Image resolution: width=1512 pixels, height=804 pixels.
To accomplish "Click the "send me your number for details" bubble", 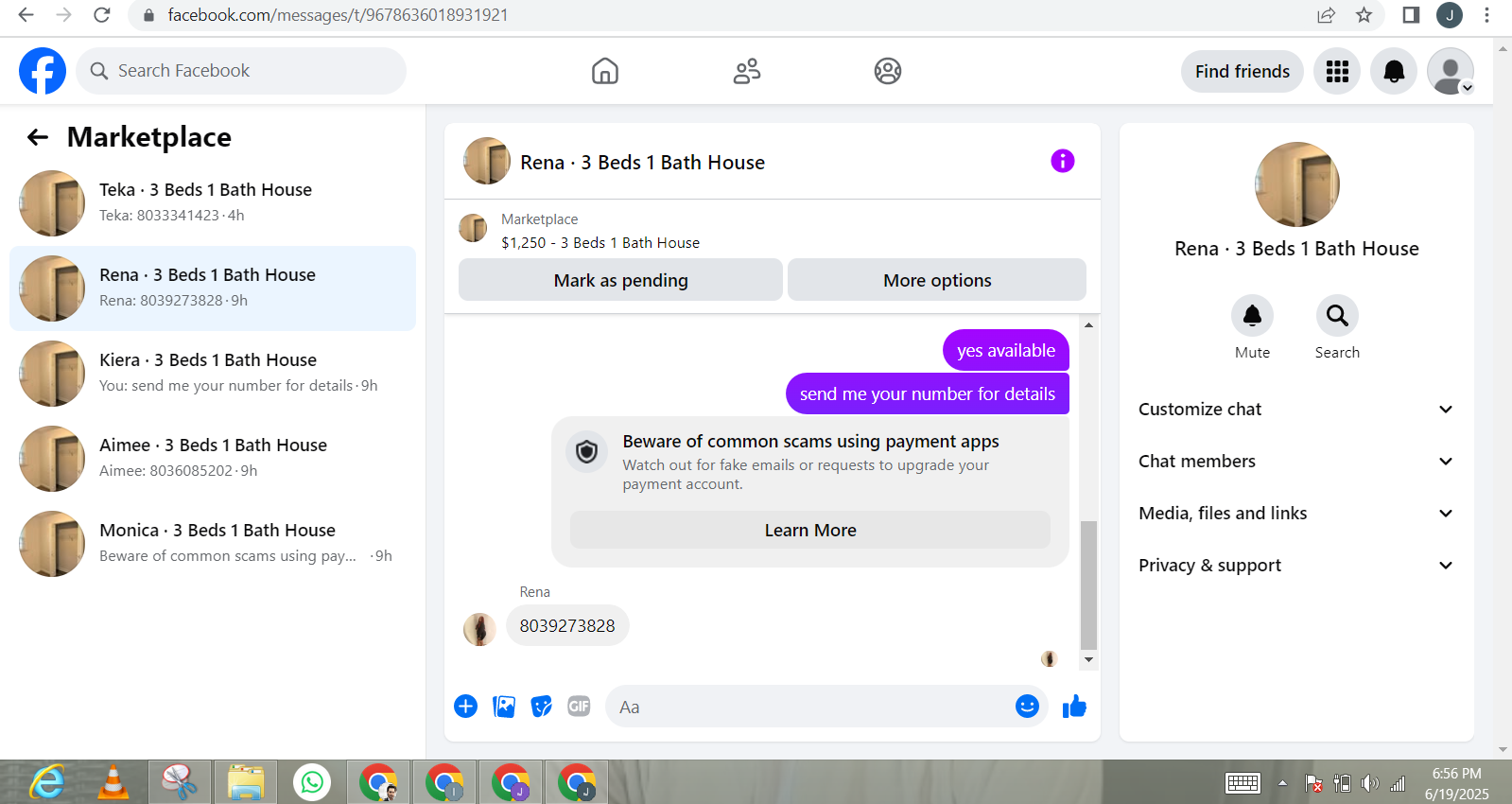I will coord(928,393).
